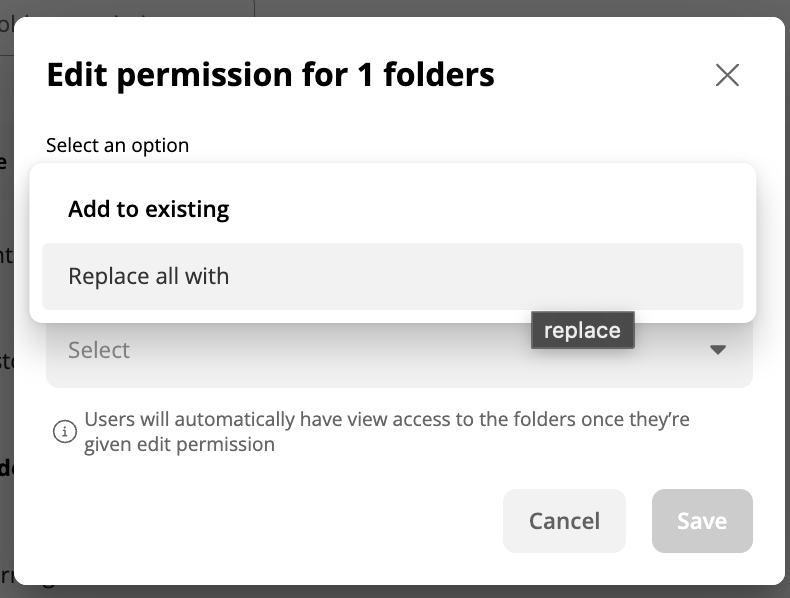Open the Select dropdown field
This screenshot has width=790, height=598.
(399, 350)
